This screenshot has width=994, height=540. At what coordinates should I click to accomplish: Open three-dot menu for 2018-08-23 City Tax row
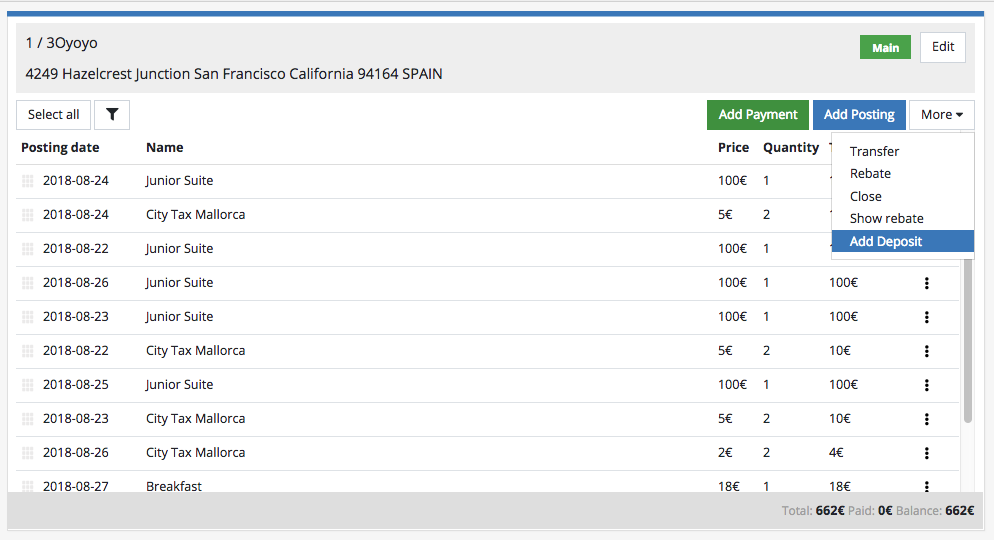tap(926, 419)
